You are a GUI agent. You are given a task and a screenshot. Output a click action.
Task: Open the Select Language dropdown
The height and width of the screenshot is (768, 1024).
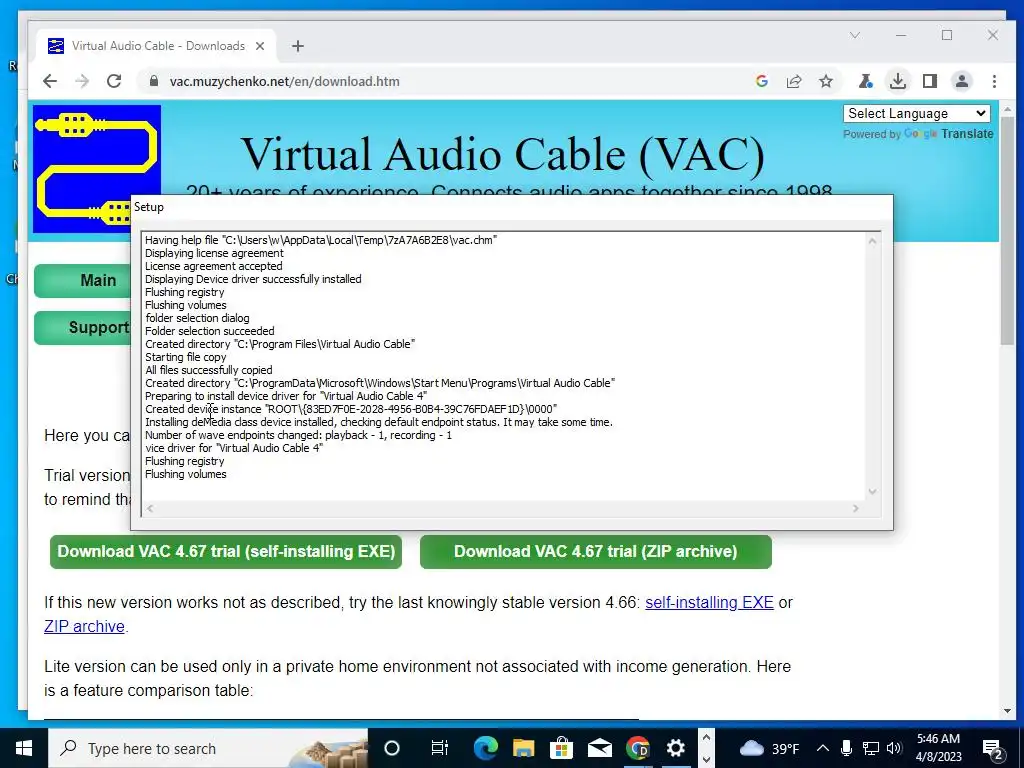[x=917, y=113]
